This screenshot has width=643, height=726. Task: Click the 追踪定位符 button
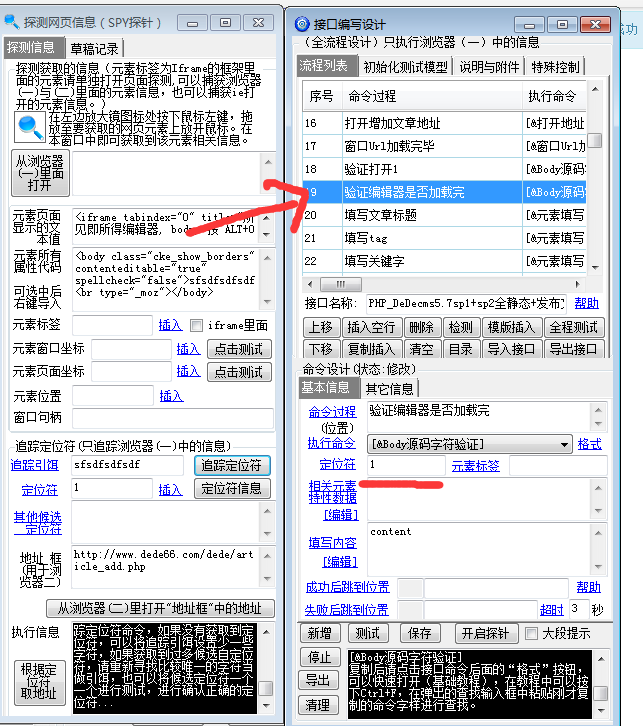point(232,465)
